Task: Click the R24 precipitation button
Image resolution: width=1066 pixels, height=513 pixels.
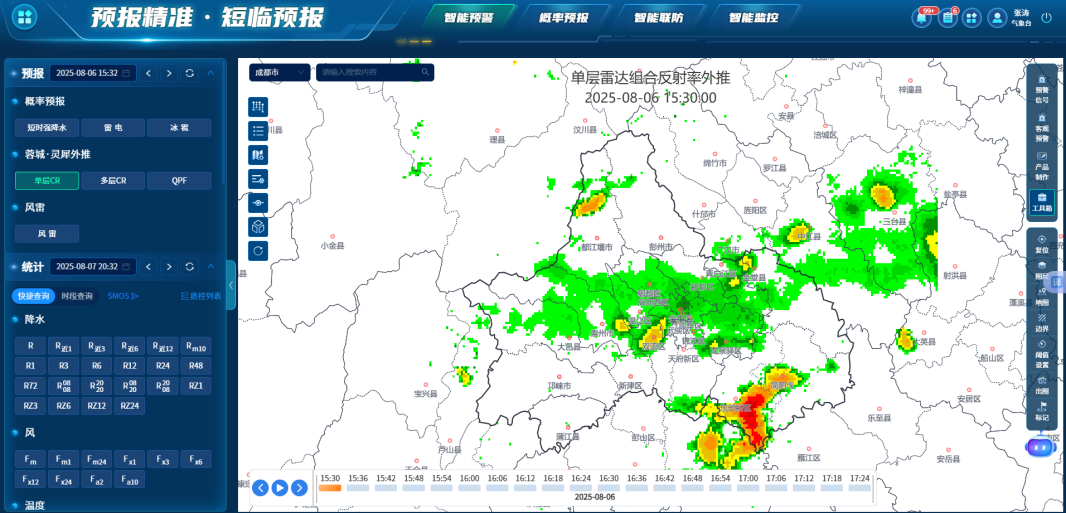Action: coord(162,366)
